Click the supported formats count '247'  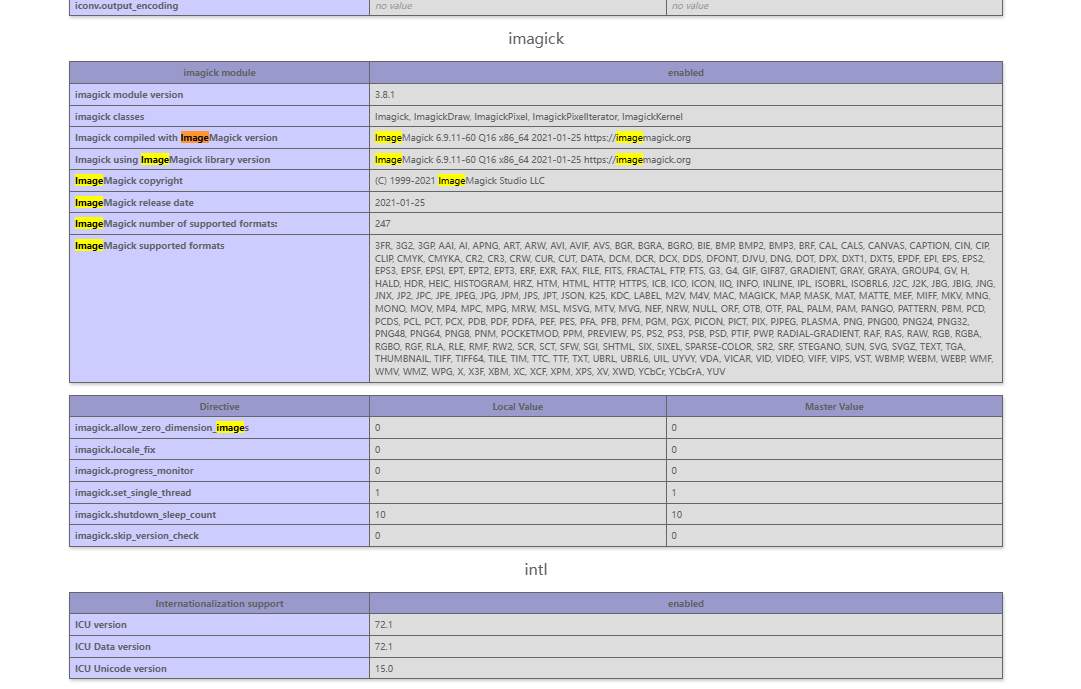(x=383, y=223)
